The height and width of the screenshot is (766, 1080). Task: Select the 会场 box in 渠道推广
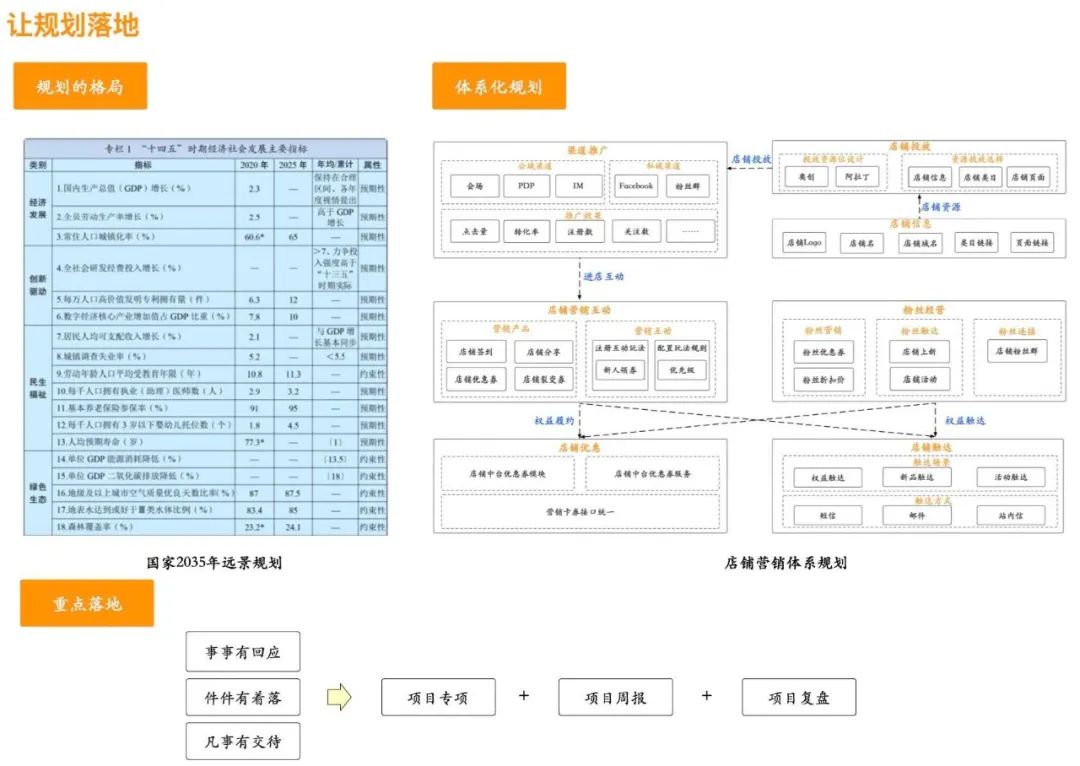(475, 186)
